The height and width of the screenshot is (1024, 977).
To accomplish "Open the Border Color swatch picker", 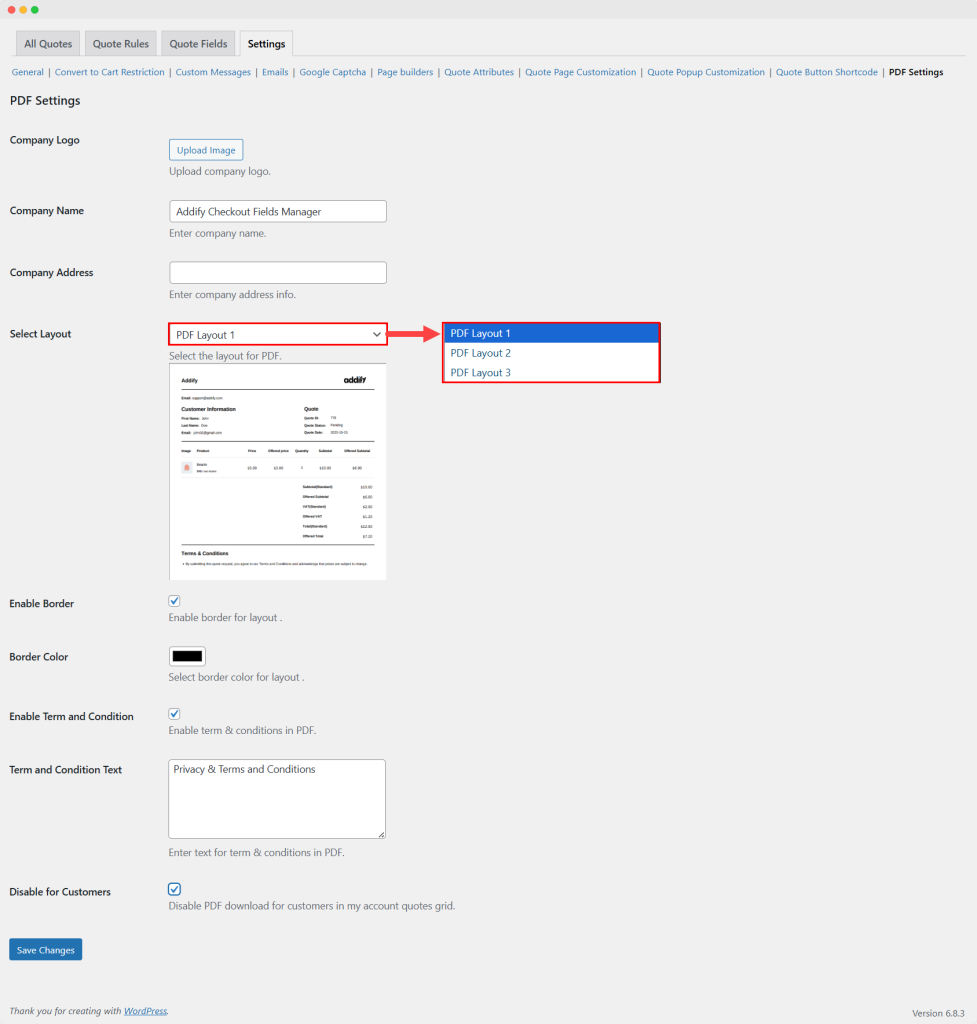I will [x=187, y=656].
